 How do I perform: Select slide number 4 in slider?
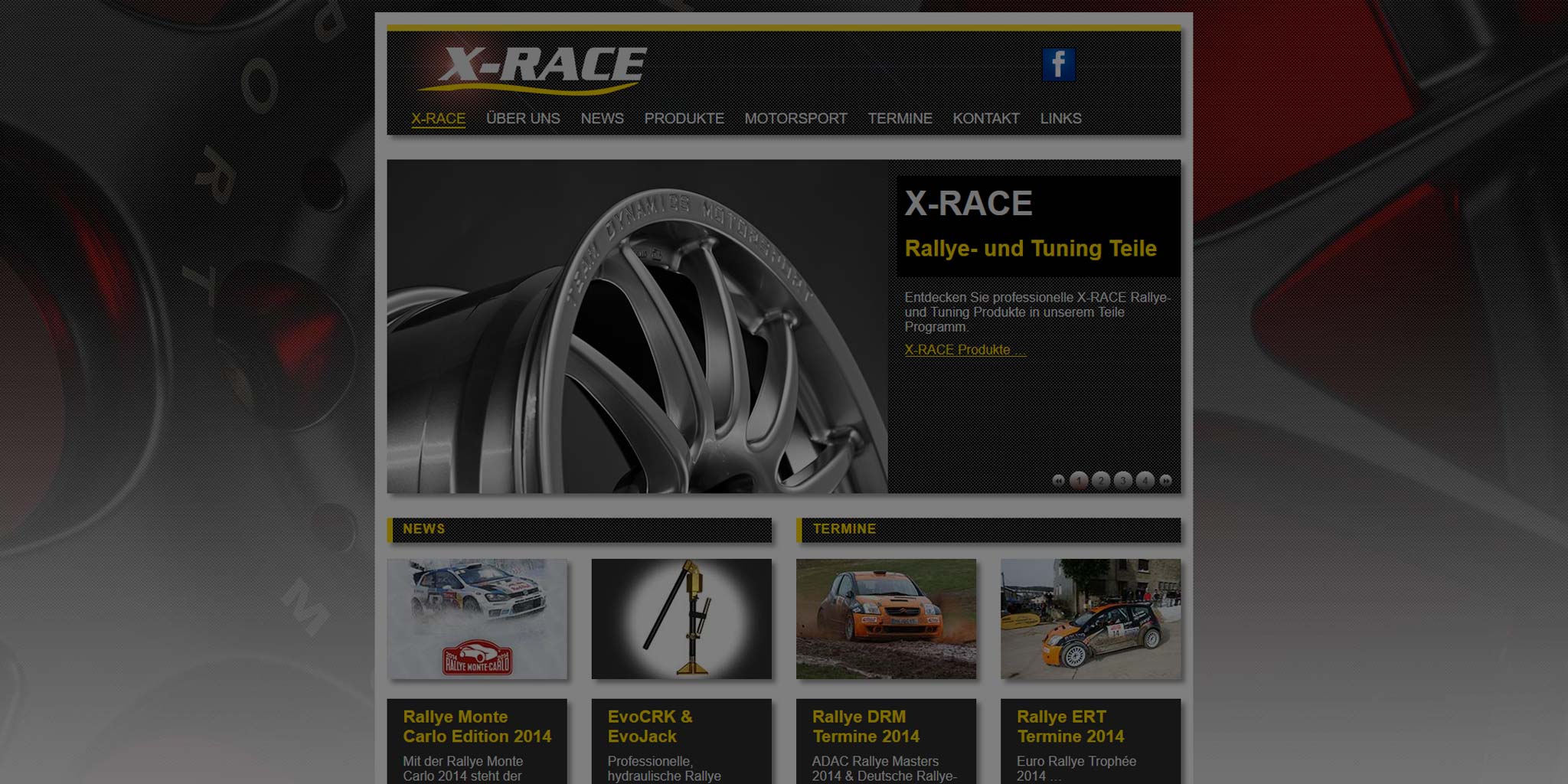pyautogui.click(x=1145, y=481)
